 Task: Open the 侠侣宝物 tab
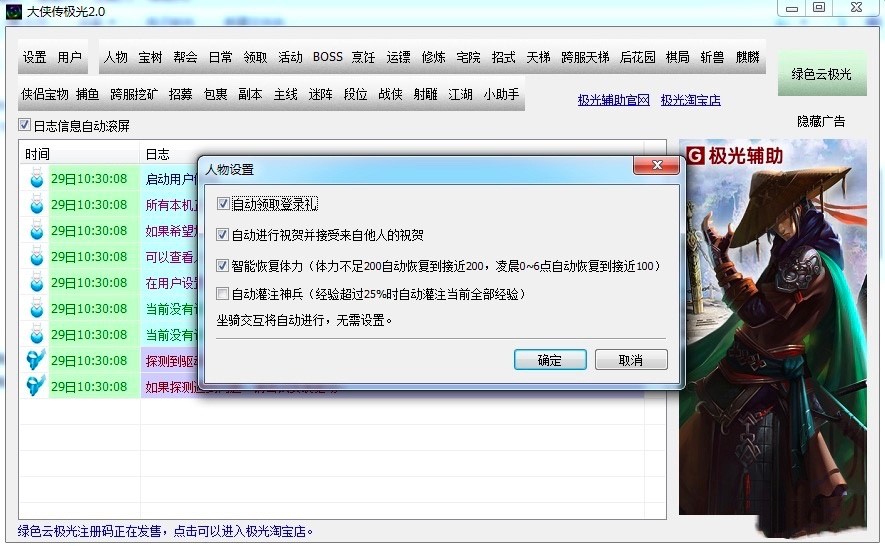(x=45, y=94)
